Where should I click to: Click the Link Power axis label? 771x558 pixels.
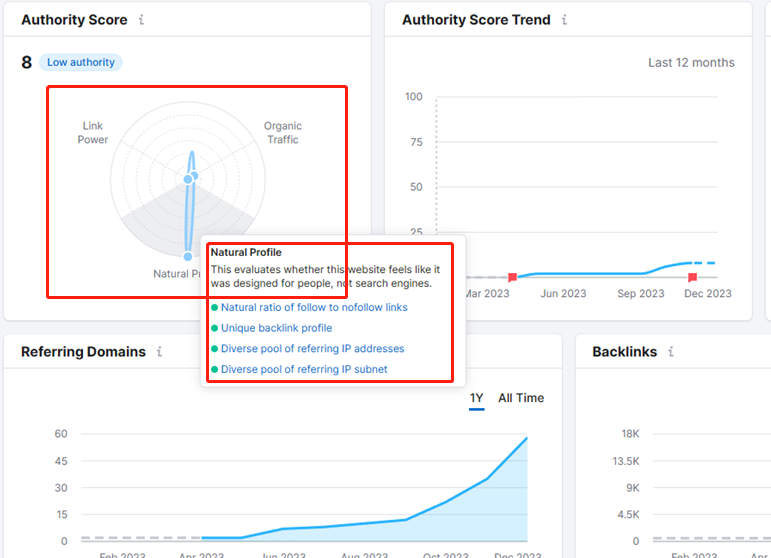[x=92, y=133]
